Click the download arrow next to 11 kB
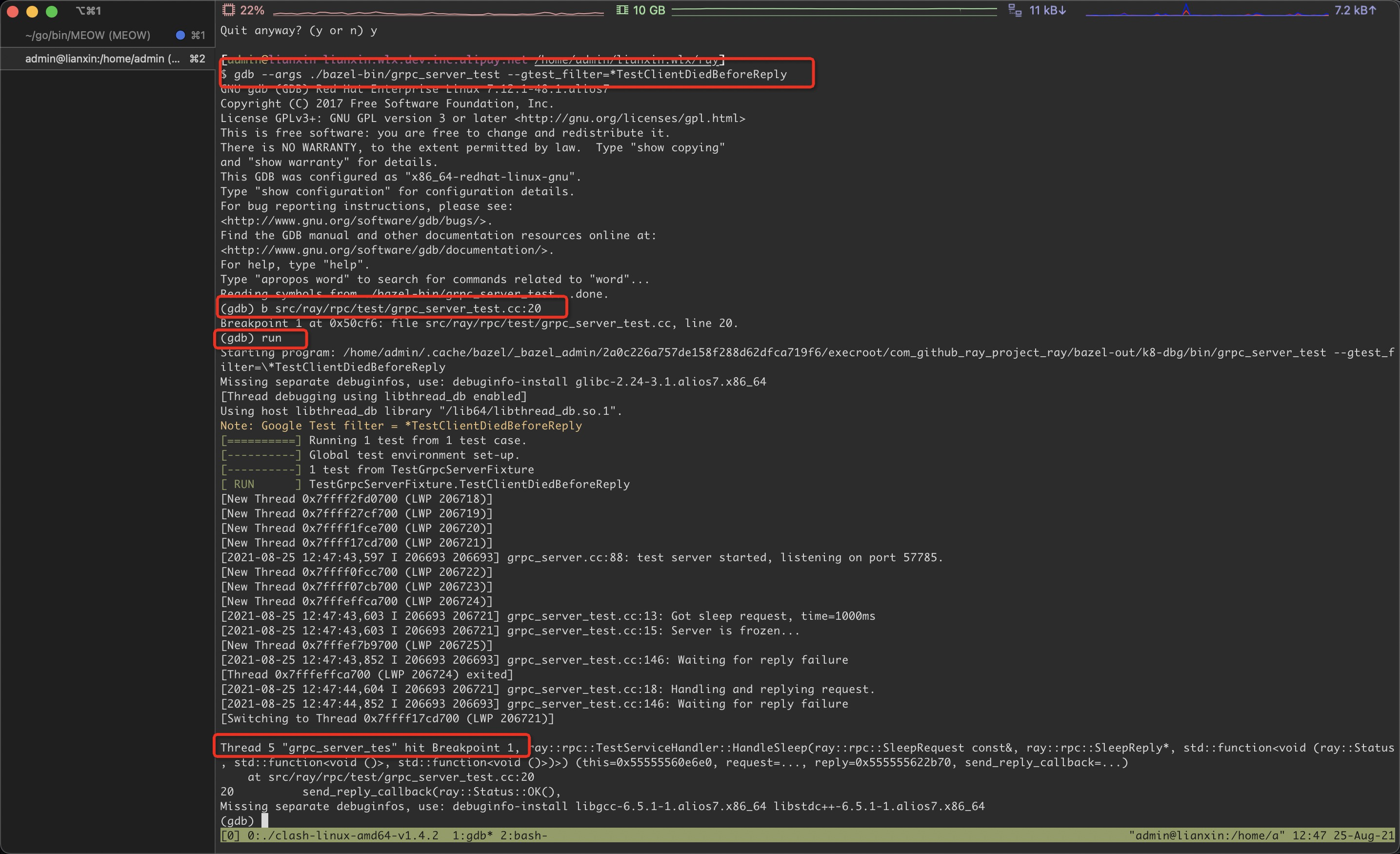 (1062, 10)
